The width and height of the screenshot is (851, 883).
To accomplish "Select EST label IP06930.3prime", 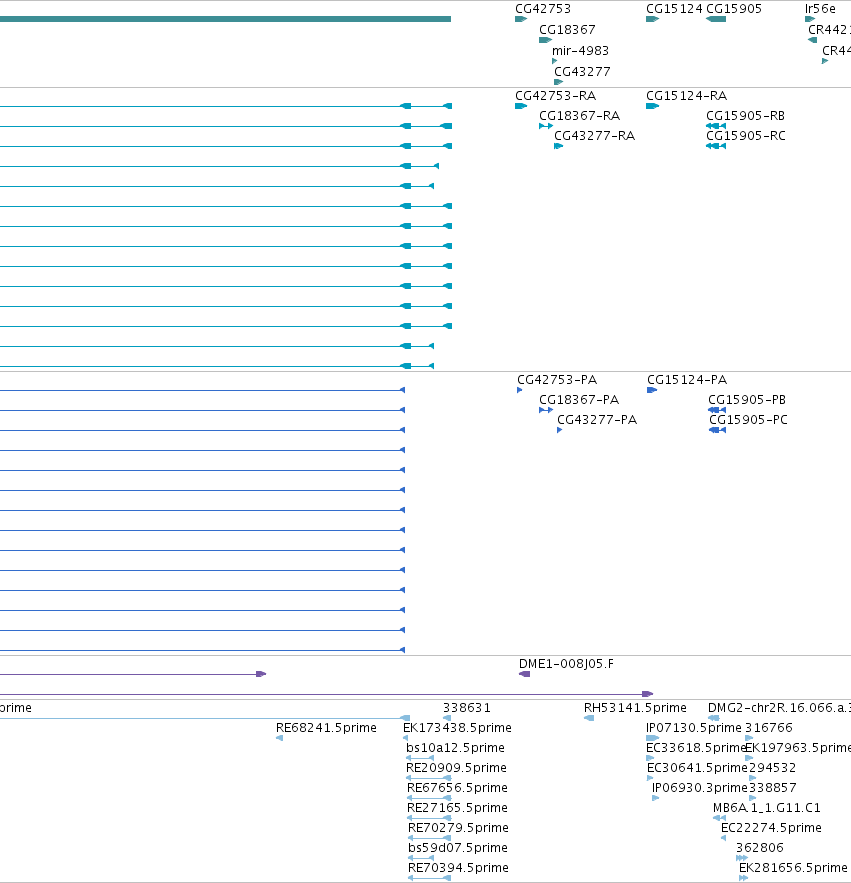I will tap(699, 788).
